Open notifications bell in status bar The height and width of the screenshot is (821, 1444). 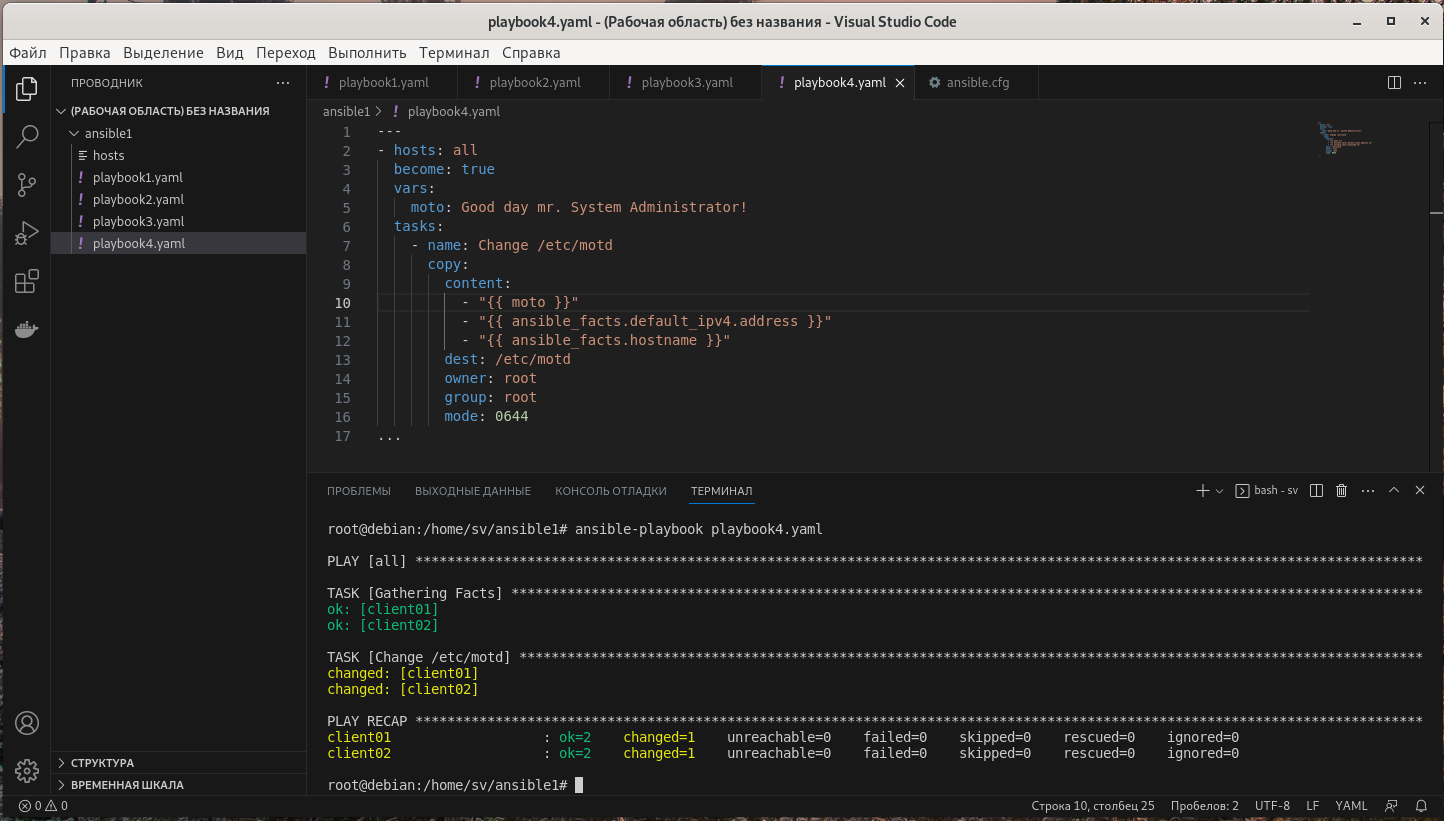(1421, 806)
